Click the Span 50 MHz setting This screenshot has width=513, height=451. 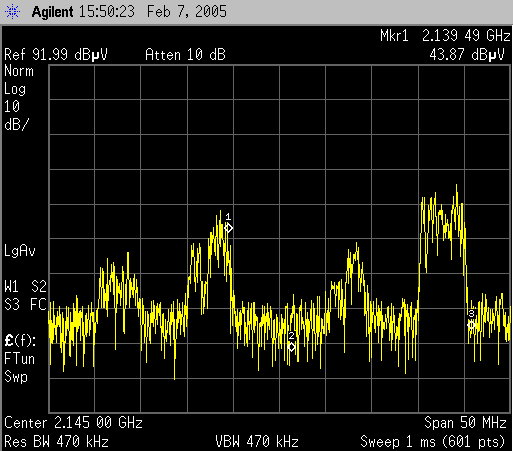(465, 423)
